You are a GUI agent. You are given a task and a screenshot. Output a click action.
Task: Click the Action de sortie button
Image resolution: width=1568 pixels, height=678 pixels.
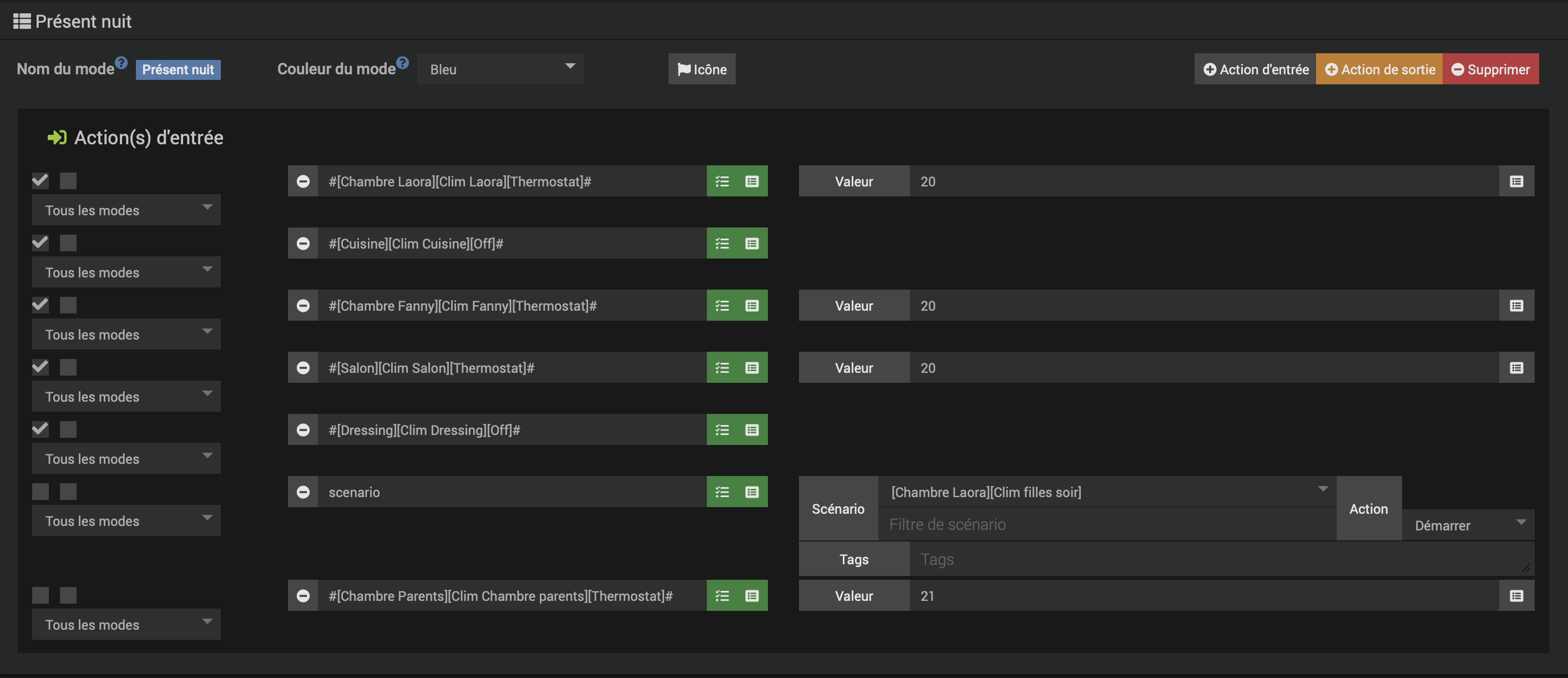pyautogui.click(x=1379, y=69)
